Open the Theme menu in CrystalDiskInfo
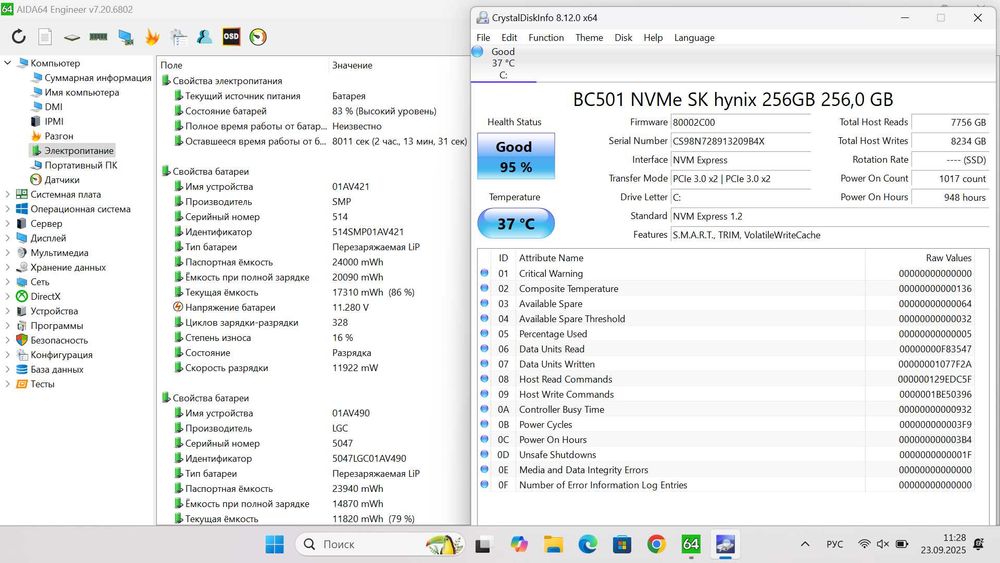Image resolution: width=1000 pixels, height=563 pixels. [x=589, y=38]
